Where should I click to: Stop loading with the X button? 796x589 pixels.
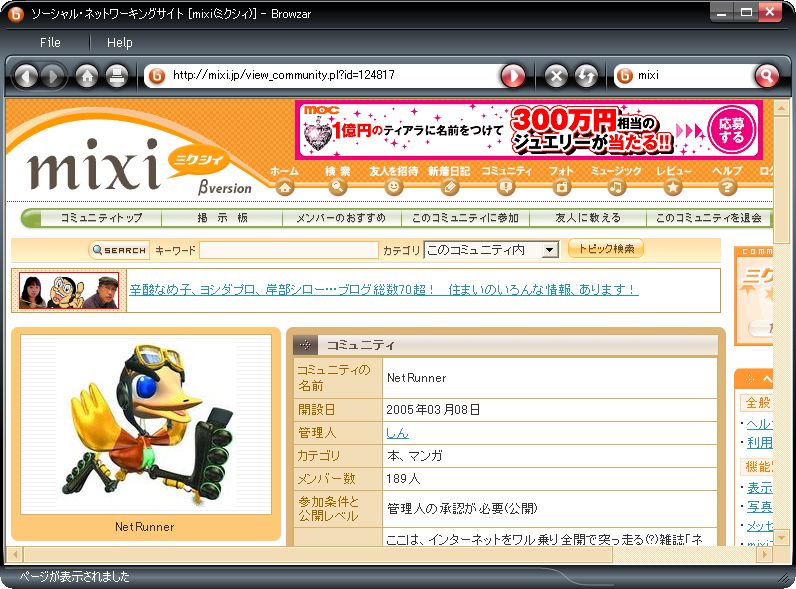pos(556,77)
